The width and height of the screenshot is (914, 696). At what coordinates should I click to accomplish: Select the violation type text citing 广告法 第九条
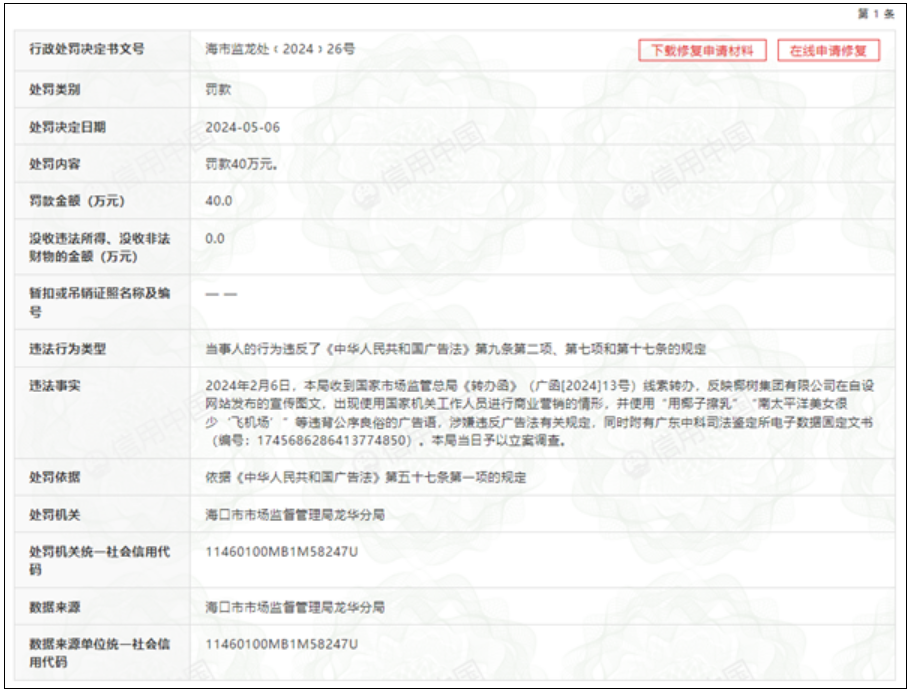(455, 349)
